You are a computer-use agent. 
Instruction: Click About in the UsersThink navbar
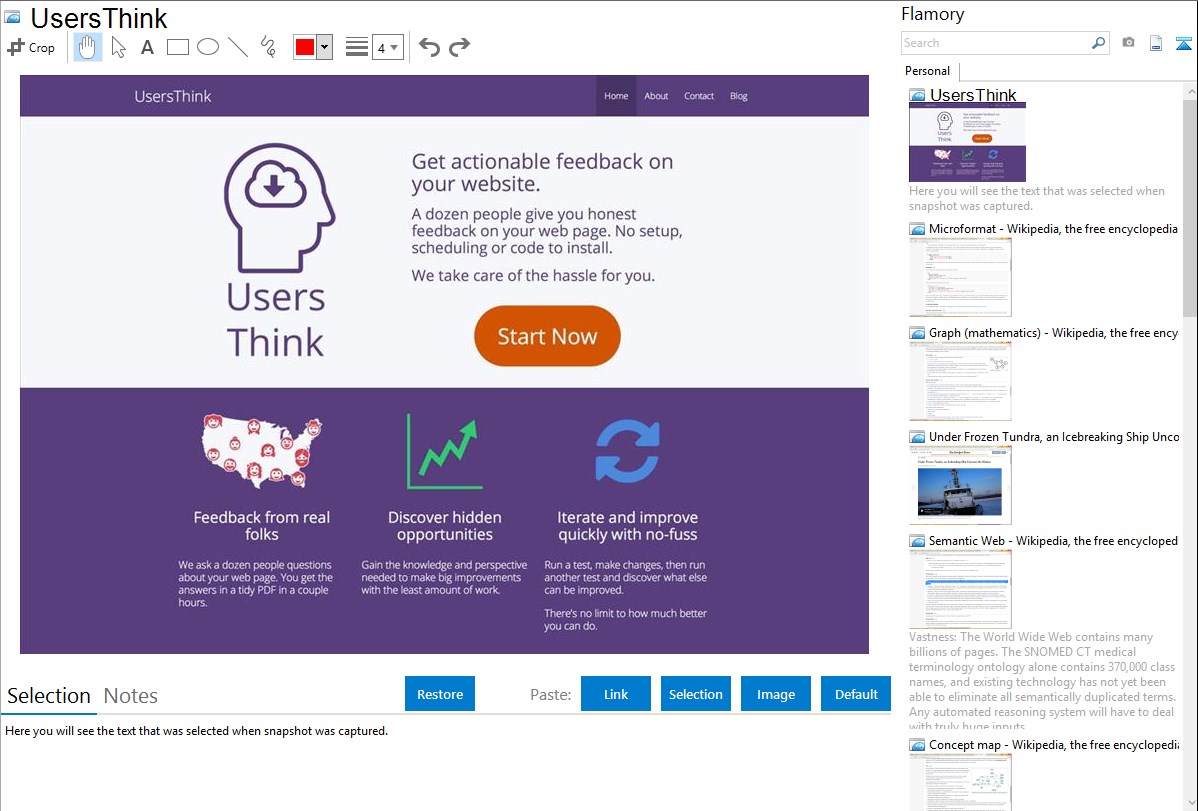(x=656, y=96)
